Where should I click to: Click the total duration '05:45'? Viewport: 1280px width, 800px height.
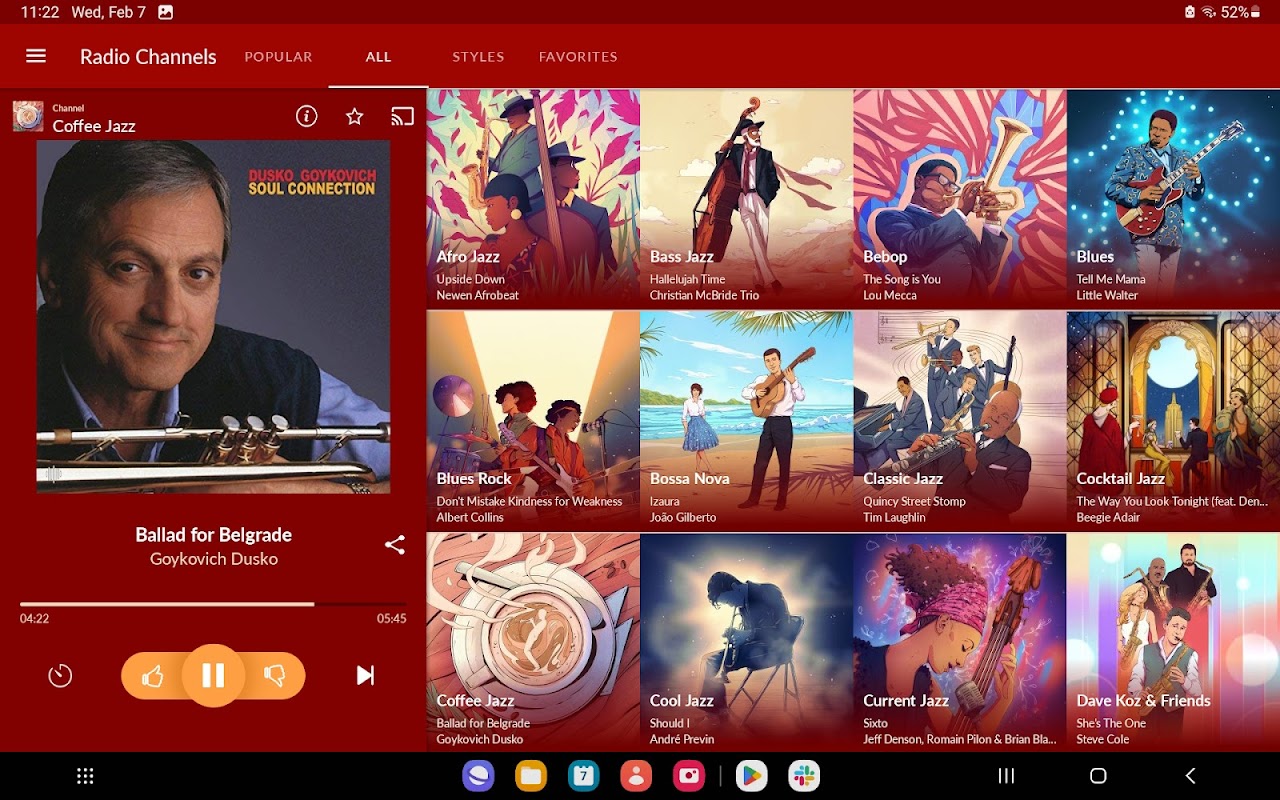click(392, 619)
